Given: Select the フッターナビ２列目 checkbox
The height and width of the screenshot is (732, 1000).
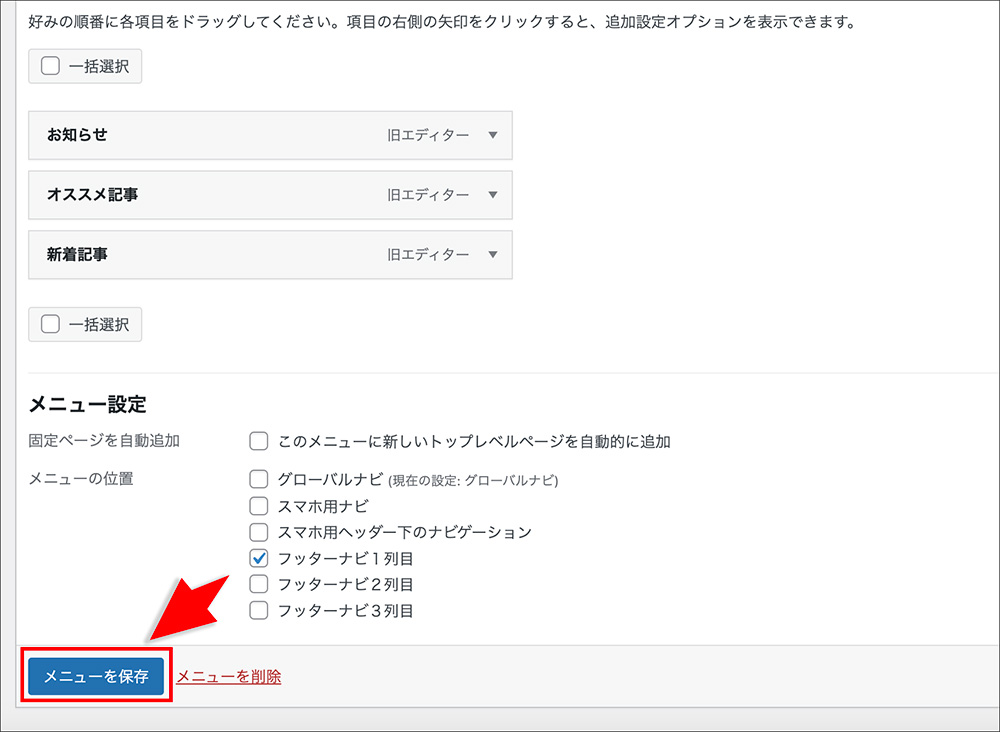Looking at the screenshot, I should click(x=259, y=584).
